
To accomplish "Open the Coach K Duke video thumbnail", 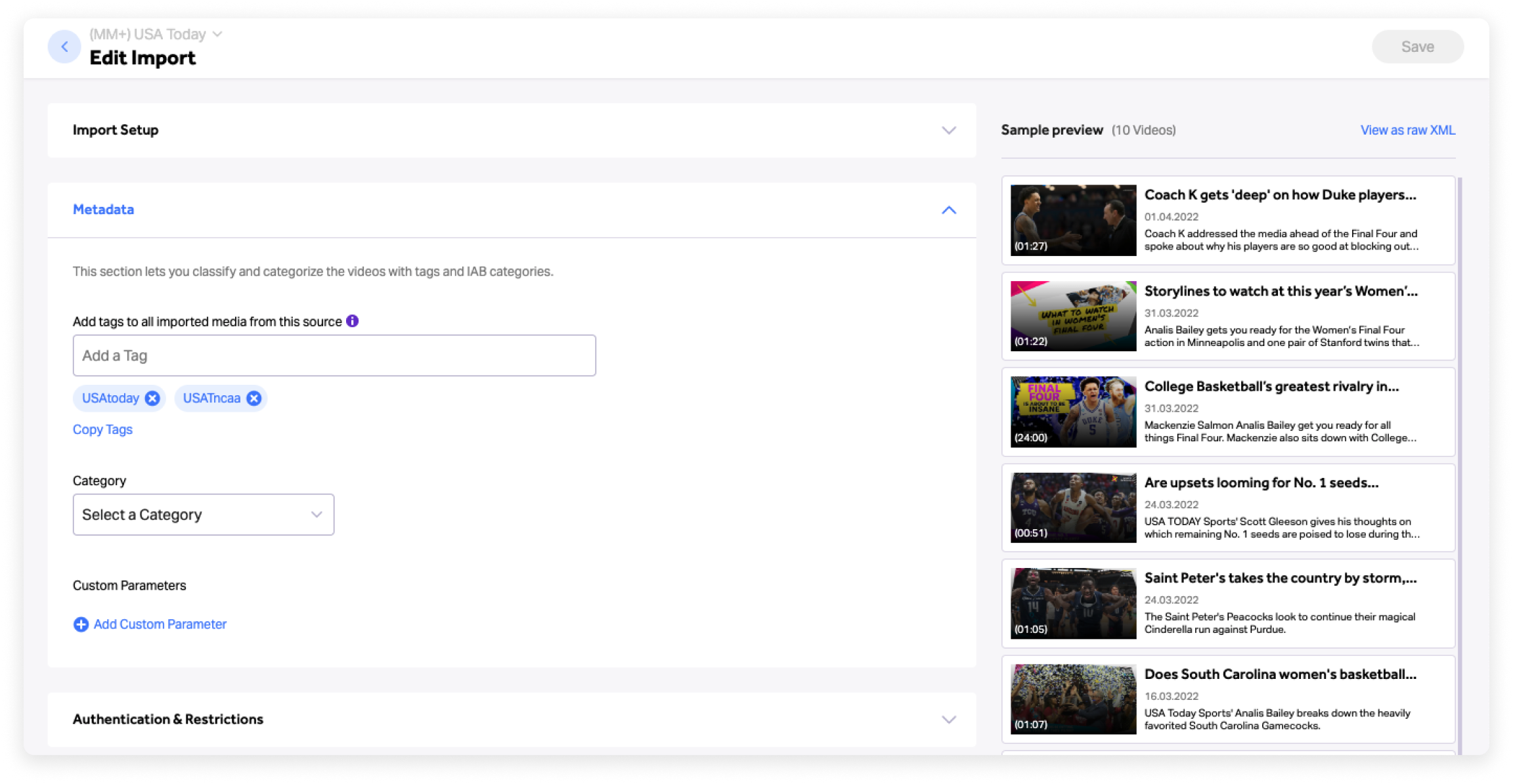I will pyautogui.click(x=1073, y=220).
